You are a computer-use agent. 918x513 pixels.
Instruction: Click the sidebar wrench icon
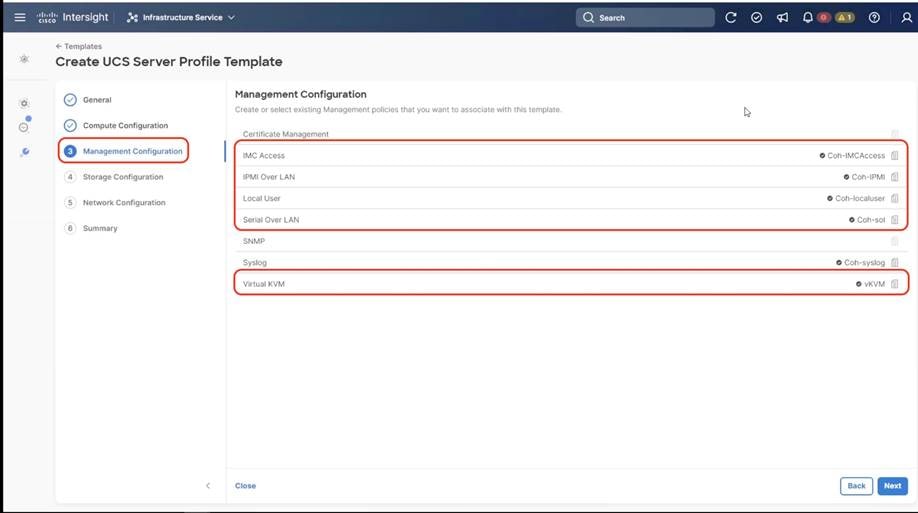(25, 152)
